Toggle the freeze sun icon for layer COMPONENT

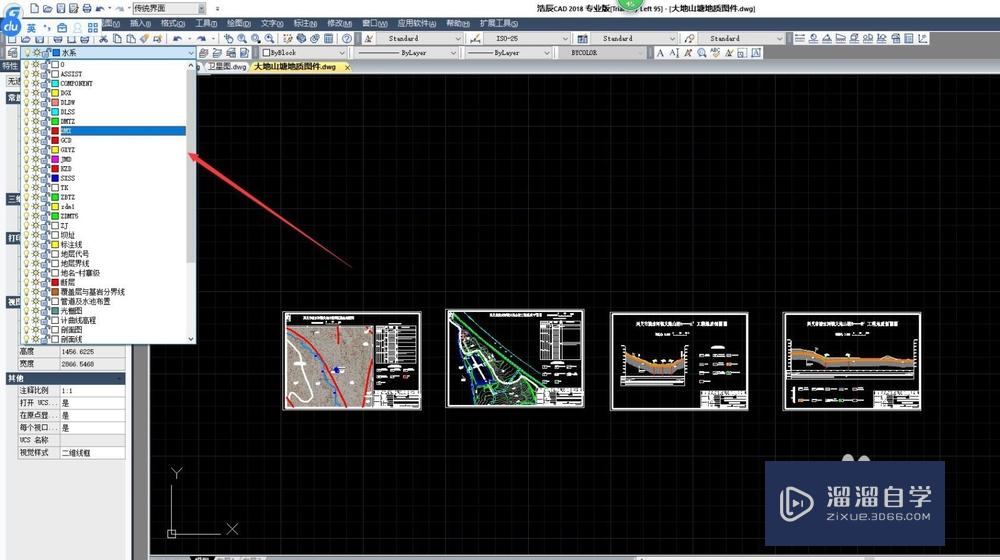coord(36,84)
